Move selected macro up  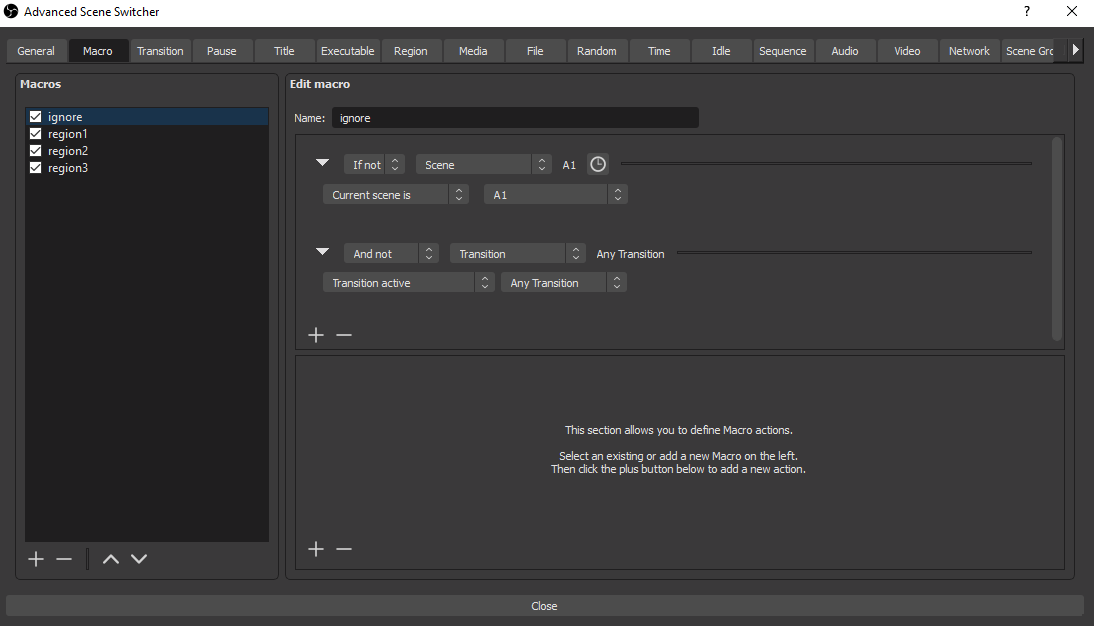click(110, 559)
